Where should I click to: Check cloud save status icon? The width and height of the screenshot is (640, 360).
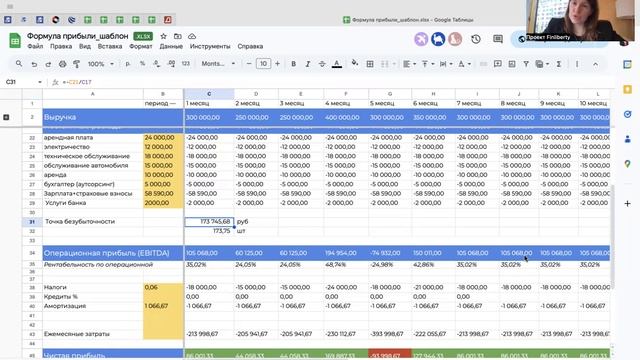coord(192,36)
